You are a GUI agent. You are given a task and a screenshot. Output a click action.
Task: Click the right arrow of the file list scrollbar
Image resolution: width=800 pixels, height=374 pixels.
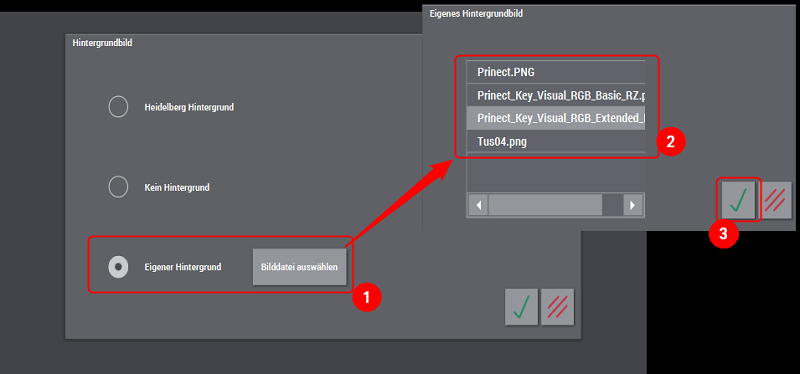pos(633,205)
